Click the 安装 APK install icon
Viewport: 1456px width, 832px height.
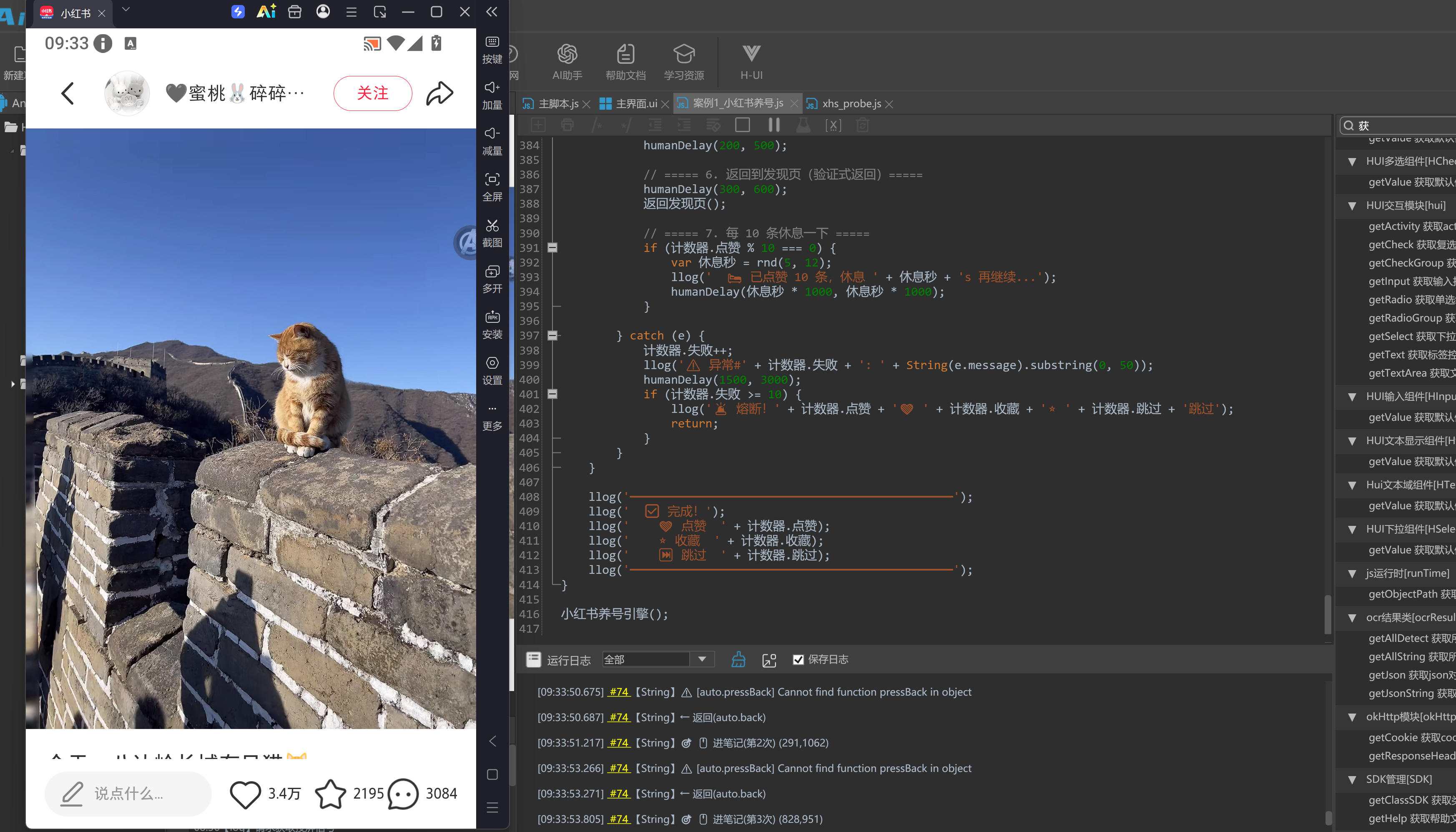coord(492,318)
